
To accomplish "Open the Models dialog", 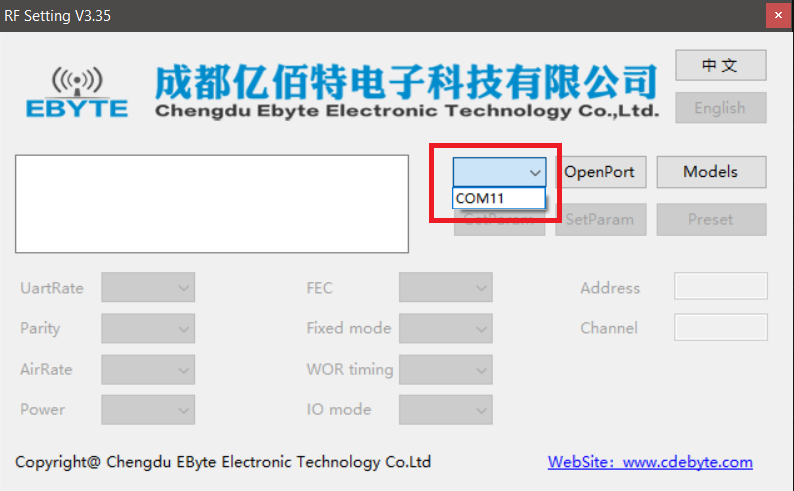I will coord(711,172).
